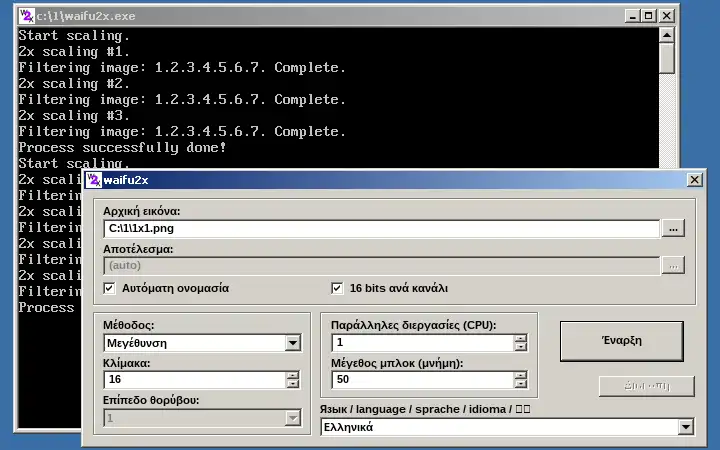Minimize the console window
Viewport: 720px width, 450px height.
point(632,16)
